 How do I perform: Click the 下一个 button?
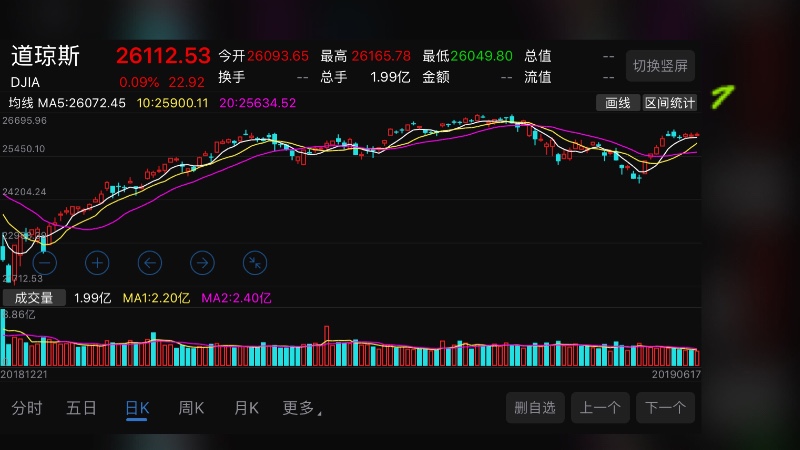click(x=665, y=408)
